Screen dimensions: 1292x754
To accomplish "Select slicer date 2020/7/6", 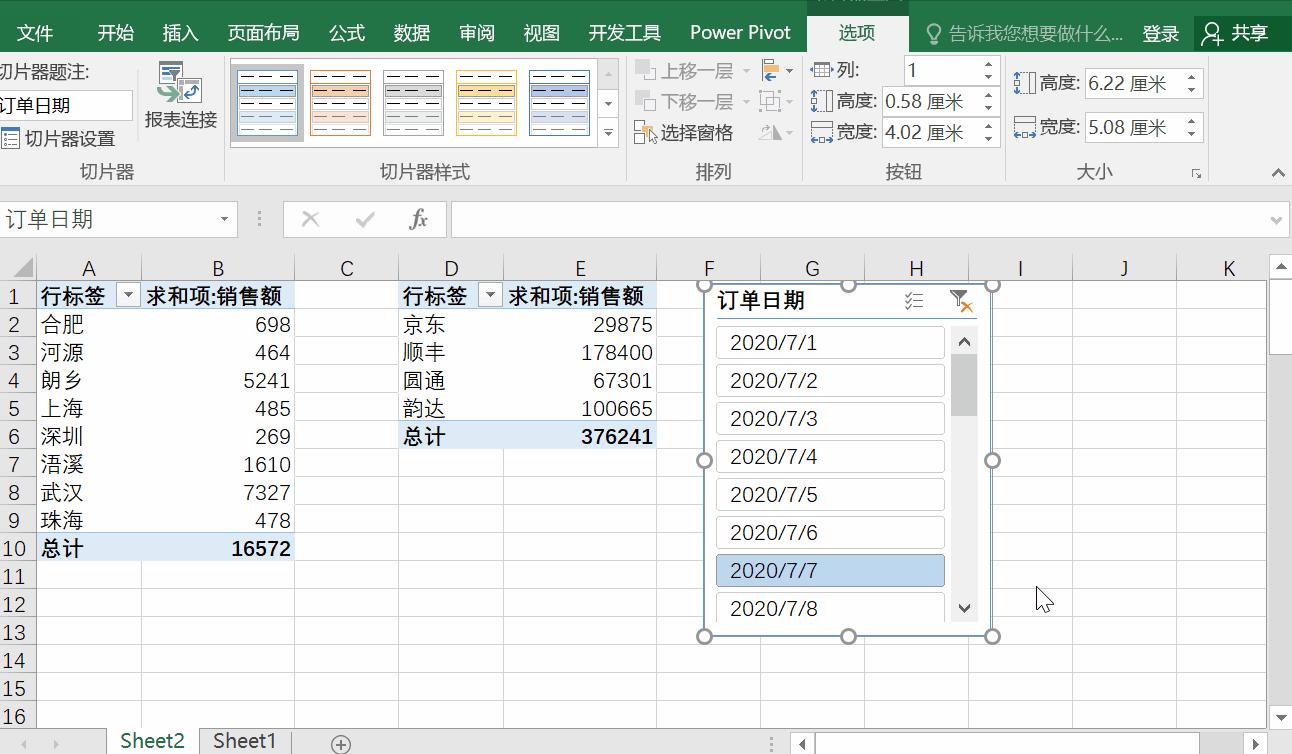I will click(830, 533).
